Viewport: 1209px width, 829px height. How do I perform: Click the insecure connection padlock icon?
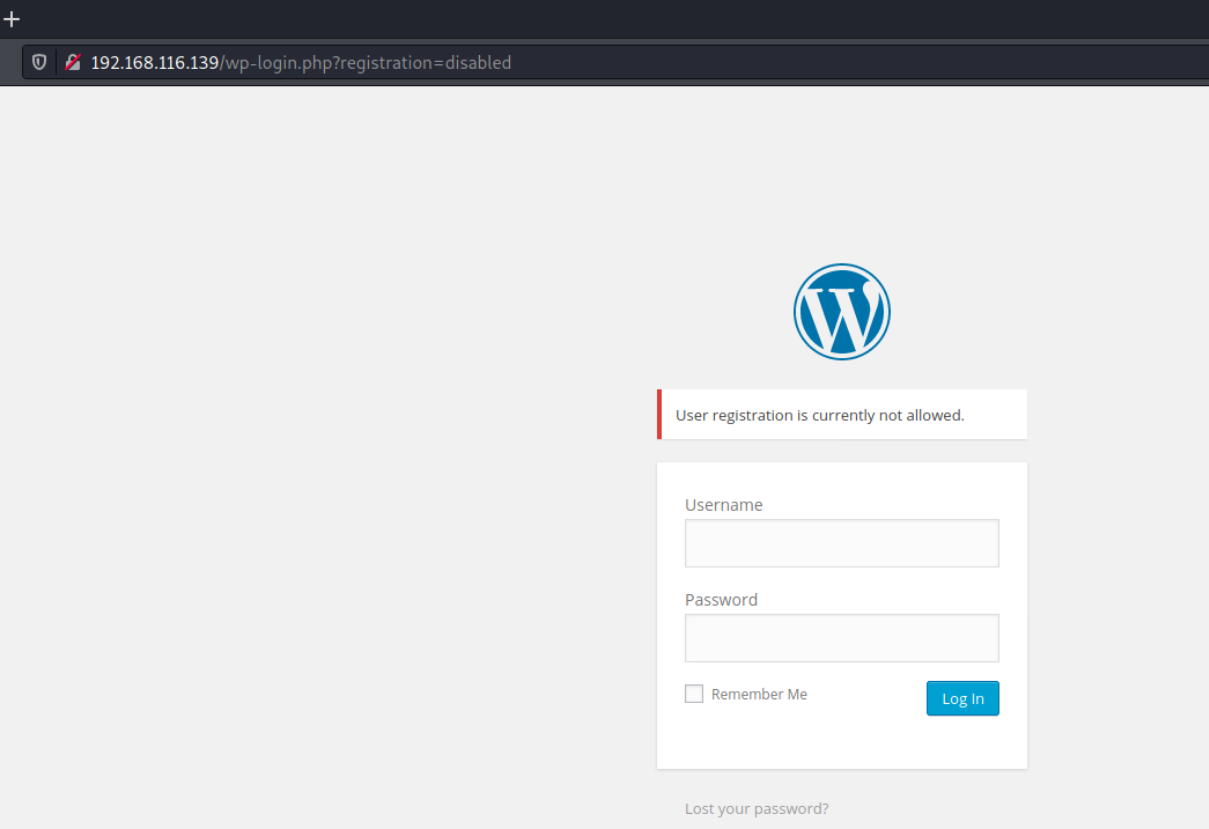73,62
